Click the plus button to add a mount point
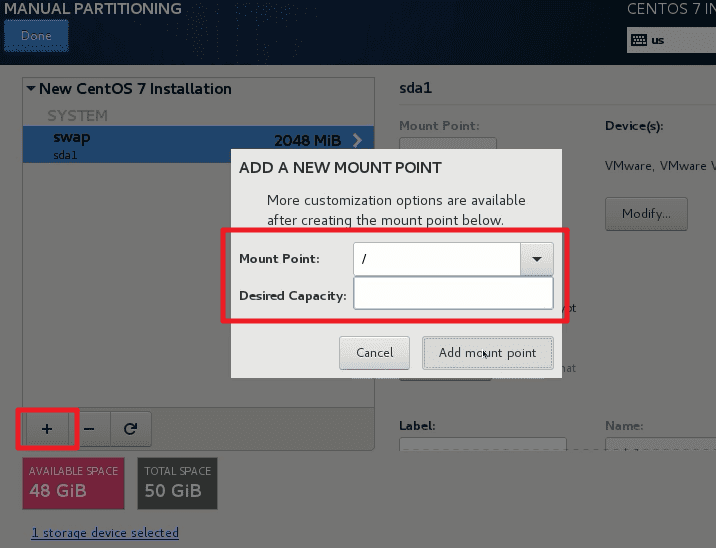 47,429
